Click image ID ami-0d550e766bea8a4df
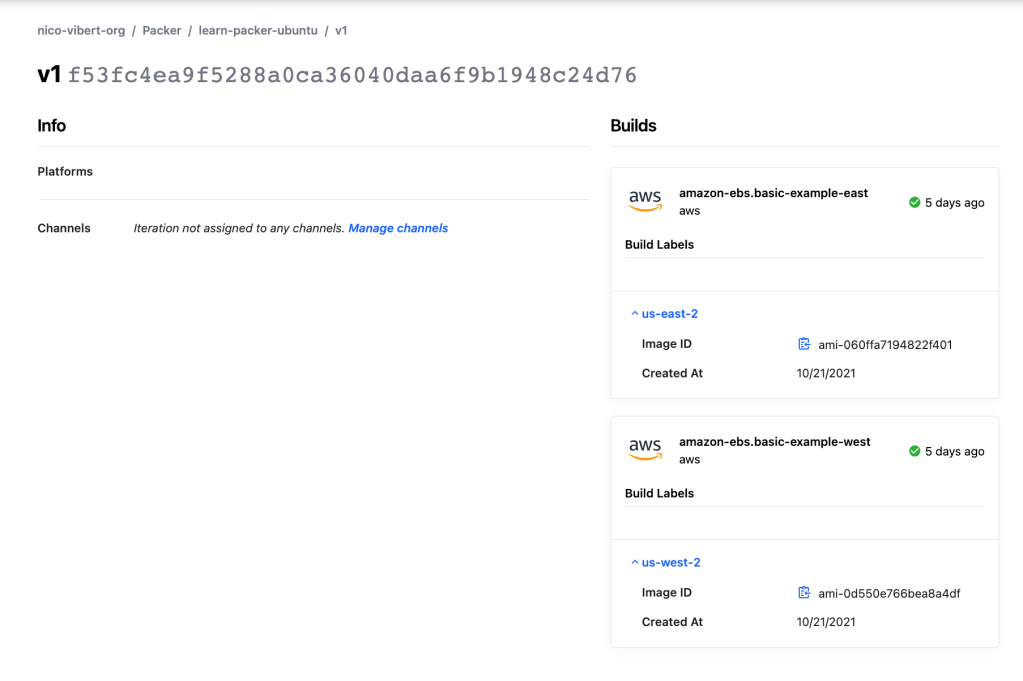The height and width of the screenshot is (681, 1023). coord(889,594)
